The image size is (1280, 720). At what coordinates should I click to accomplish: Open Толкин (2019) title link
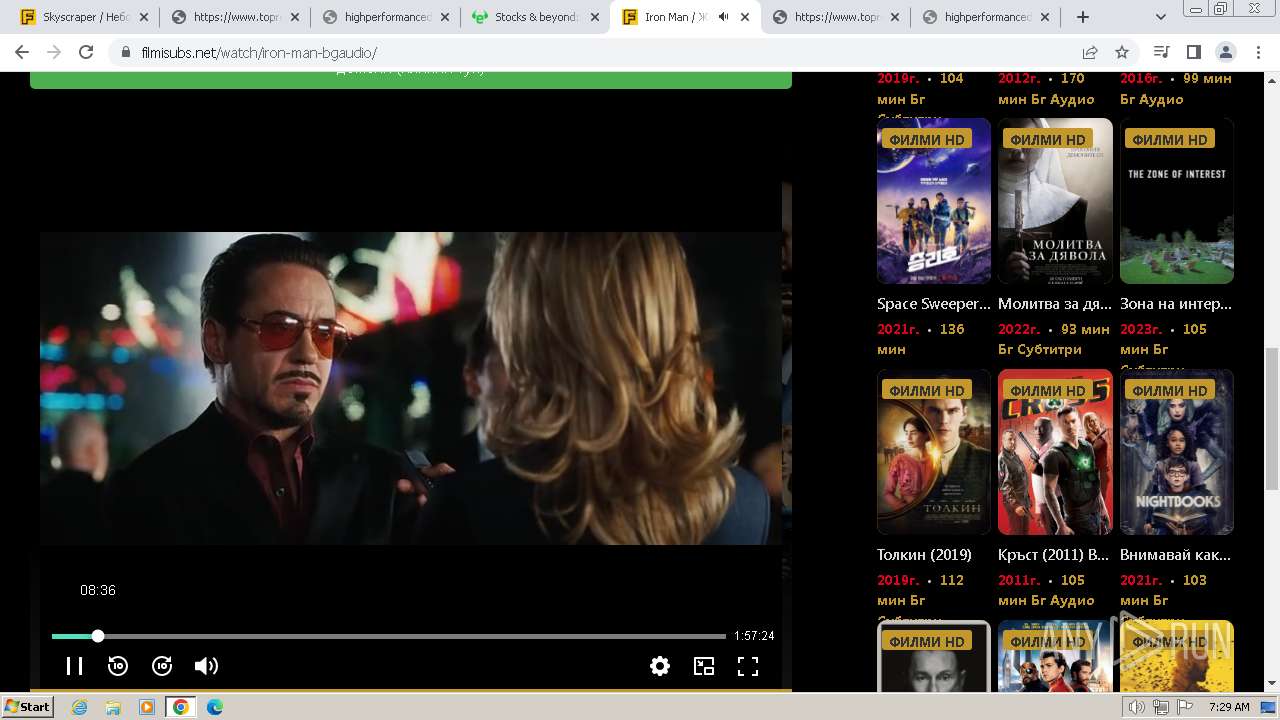click(924, 555)
